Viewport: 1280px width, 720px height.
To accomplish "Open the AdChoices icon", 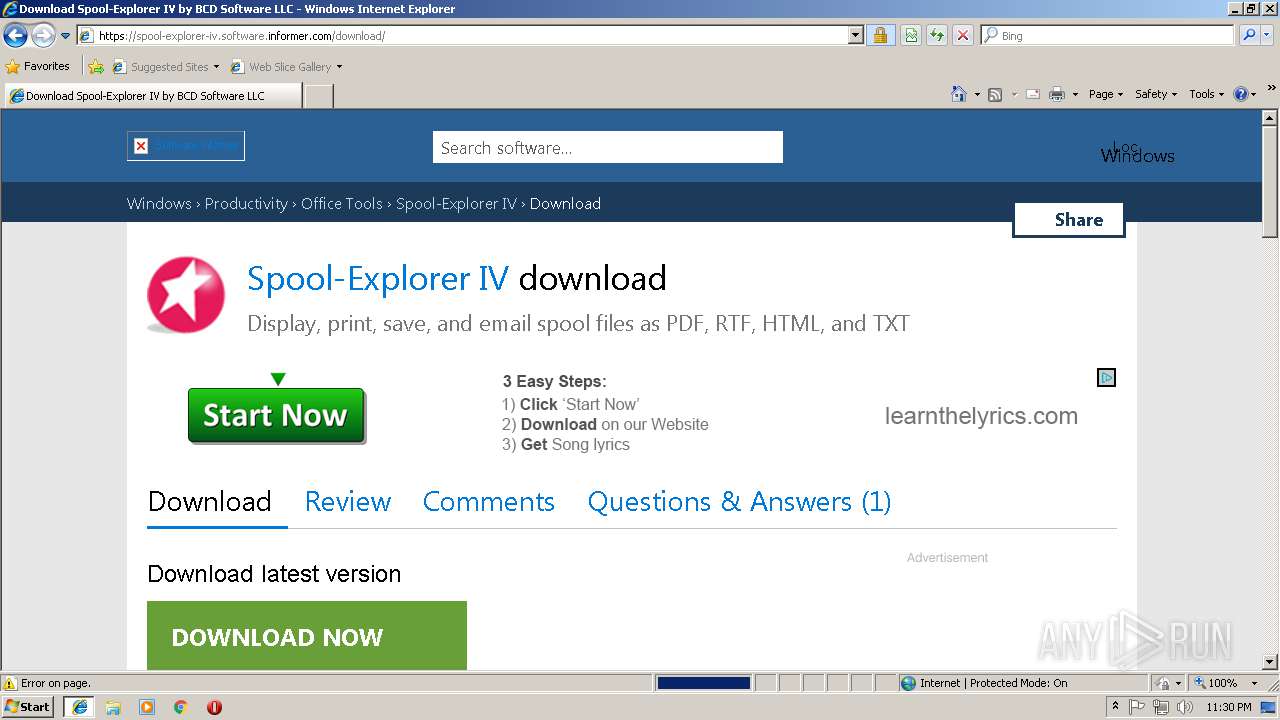I will point(1106,378).
